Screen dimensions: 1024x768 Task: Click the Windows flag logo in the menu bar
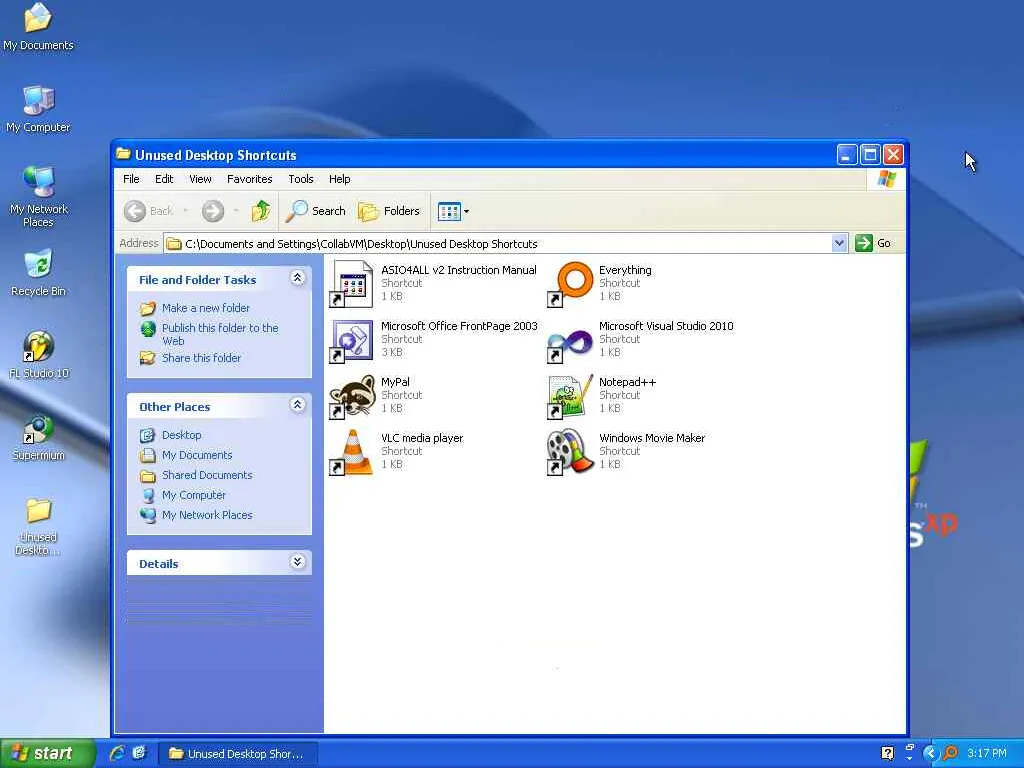(x=886, y=179)
